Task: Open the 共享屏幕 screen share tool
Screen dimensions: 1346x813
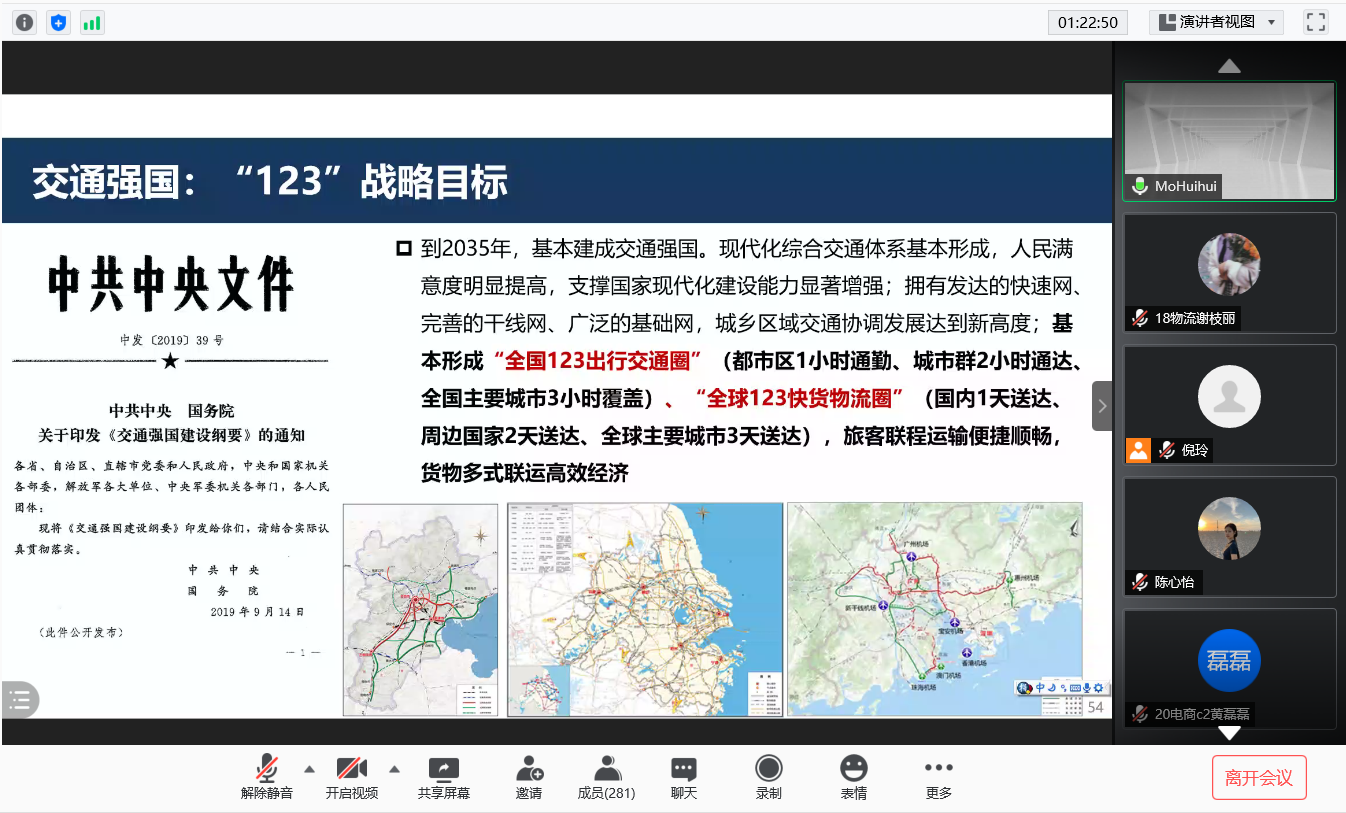Action: pos(443,777)
